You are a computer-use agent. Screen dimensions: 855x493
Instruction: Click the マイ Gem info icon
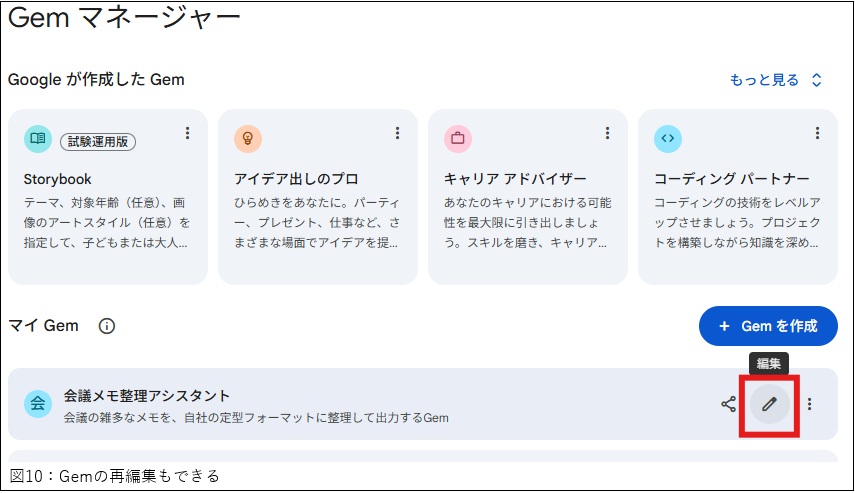coord(107,326)
